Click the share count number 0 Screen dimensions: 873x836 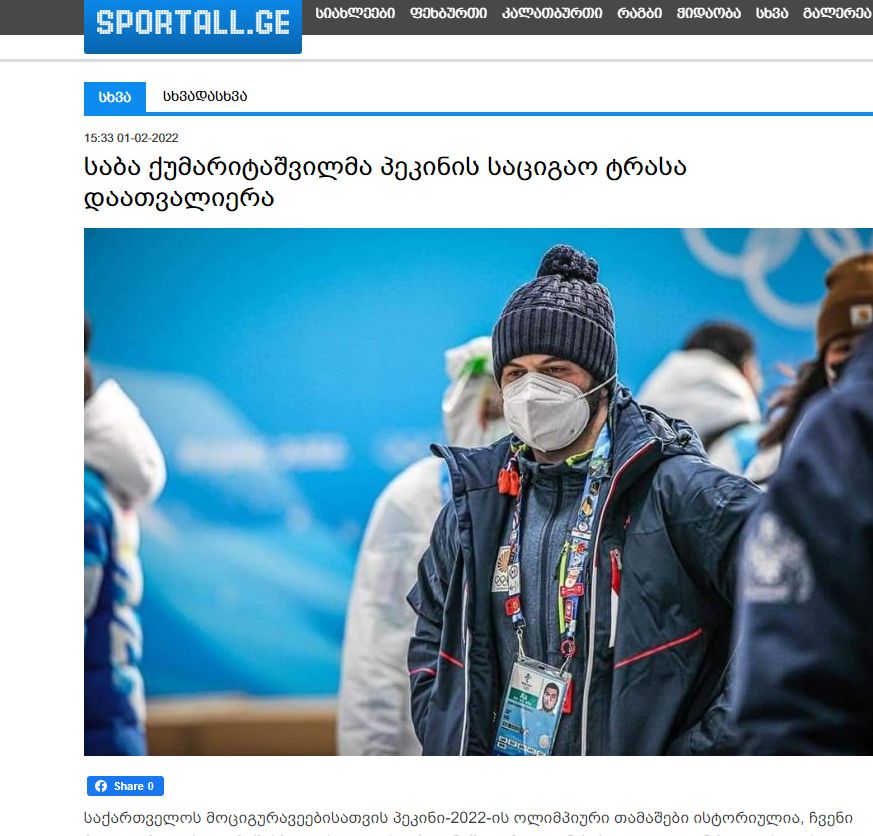pyautogui.click(x=150, y=786)
